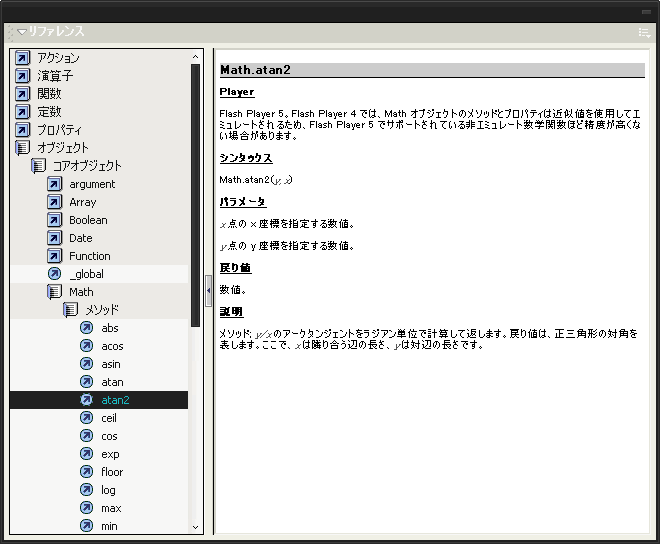
Task: Click the tree scrollbar down arrow
Action: 195,527
